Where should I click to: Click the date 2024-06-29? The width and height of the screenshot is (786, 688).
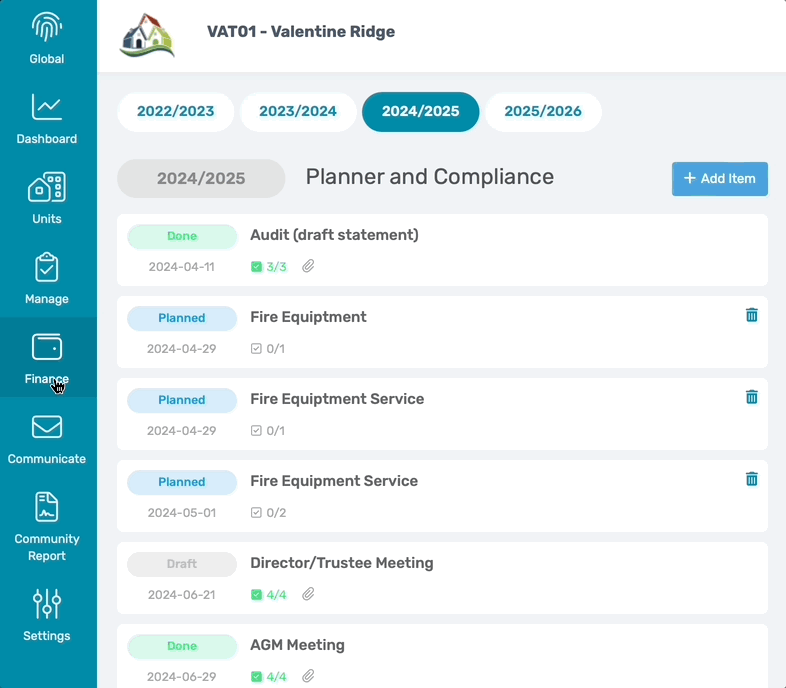click(x=181, y=676)
